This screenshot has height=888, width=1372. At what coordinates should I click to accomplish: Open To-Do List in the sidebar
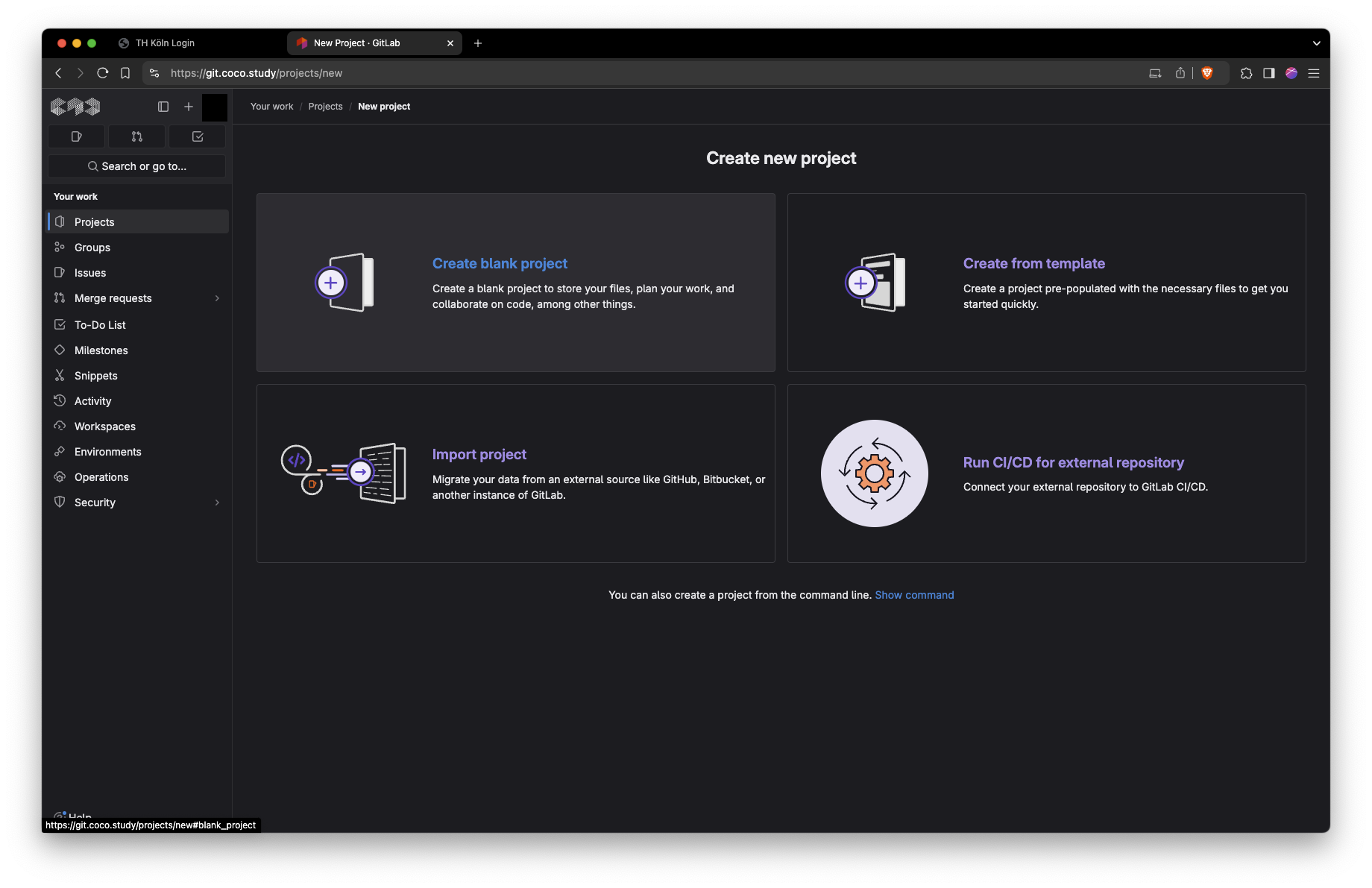[x=137, y=324]
